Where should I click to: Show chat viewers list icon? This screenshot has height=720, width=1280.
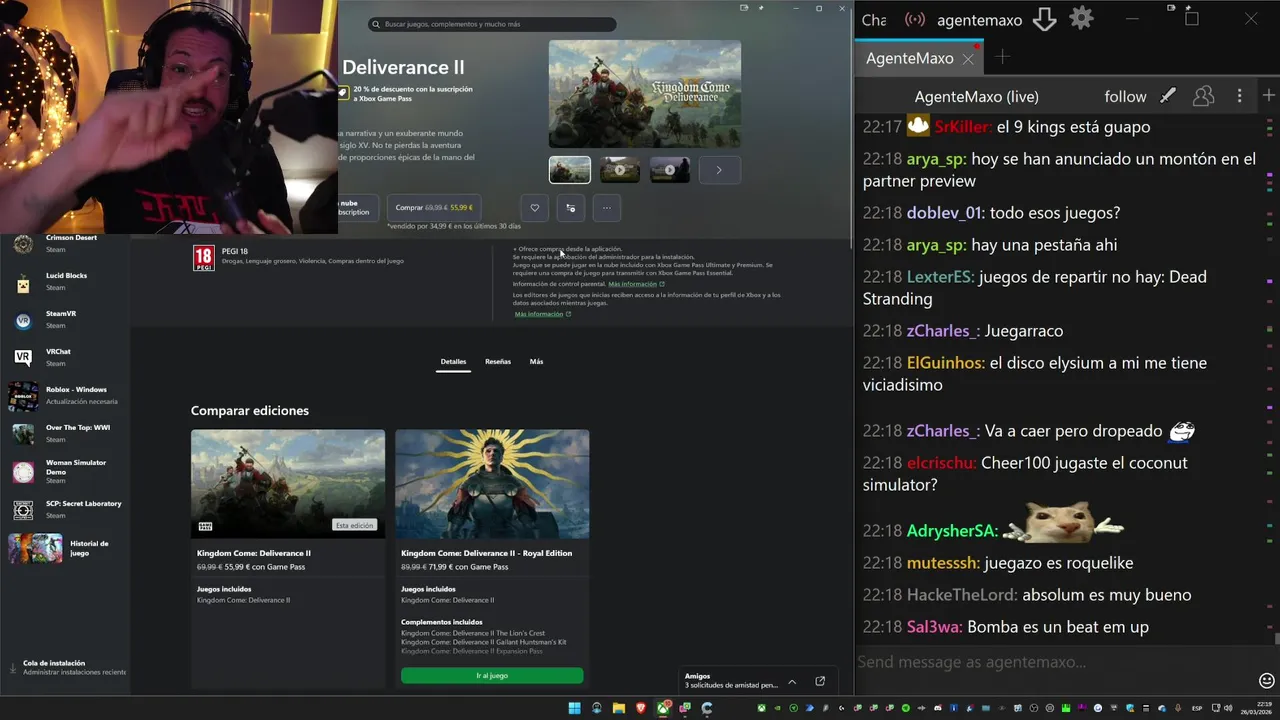pos(1204,96)
